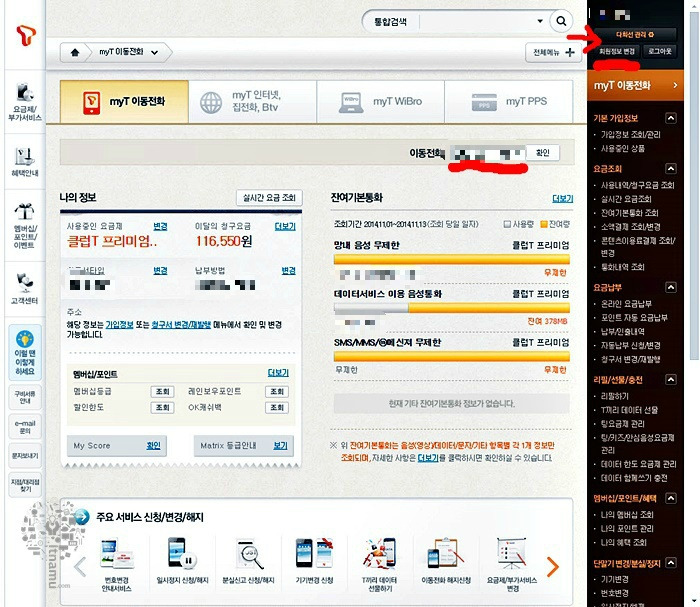
Task: Collapse the 리필/선물/충전 section
Action: pos(671,380)
